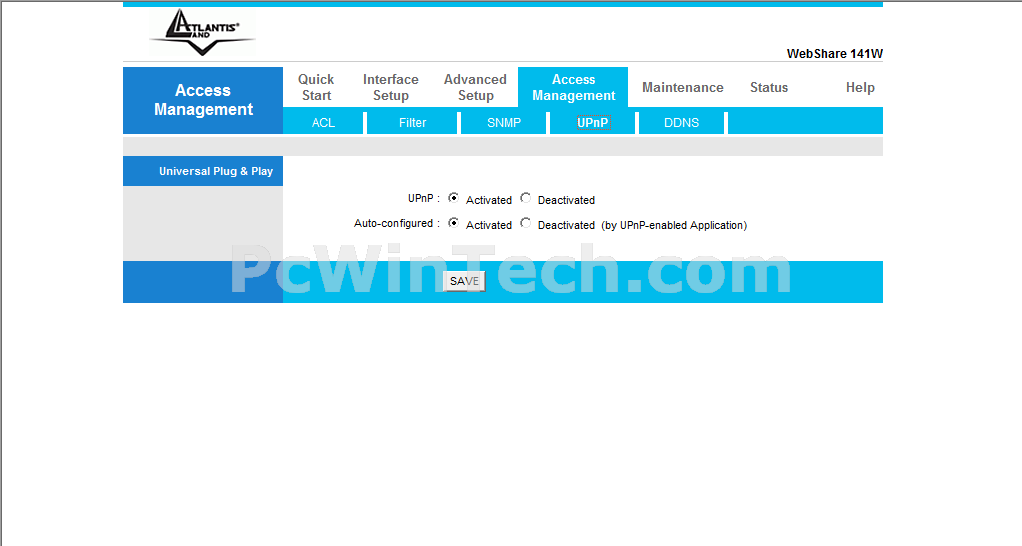
Task: Click the "(by UPnP-enabled Application)" note
Action: click(x=674, y=225)
